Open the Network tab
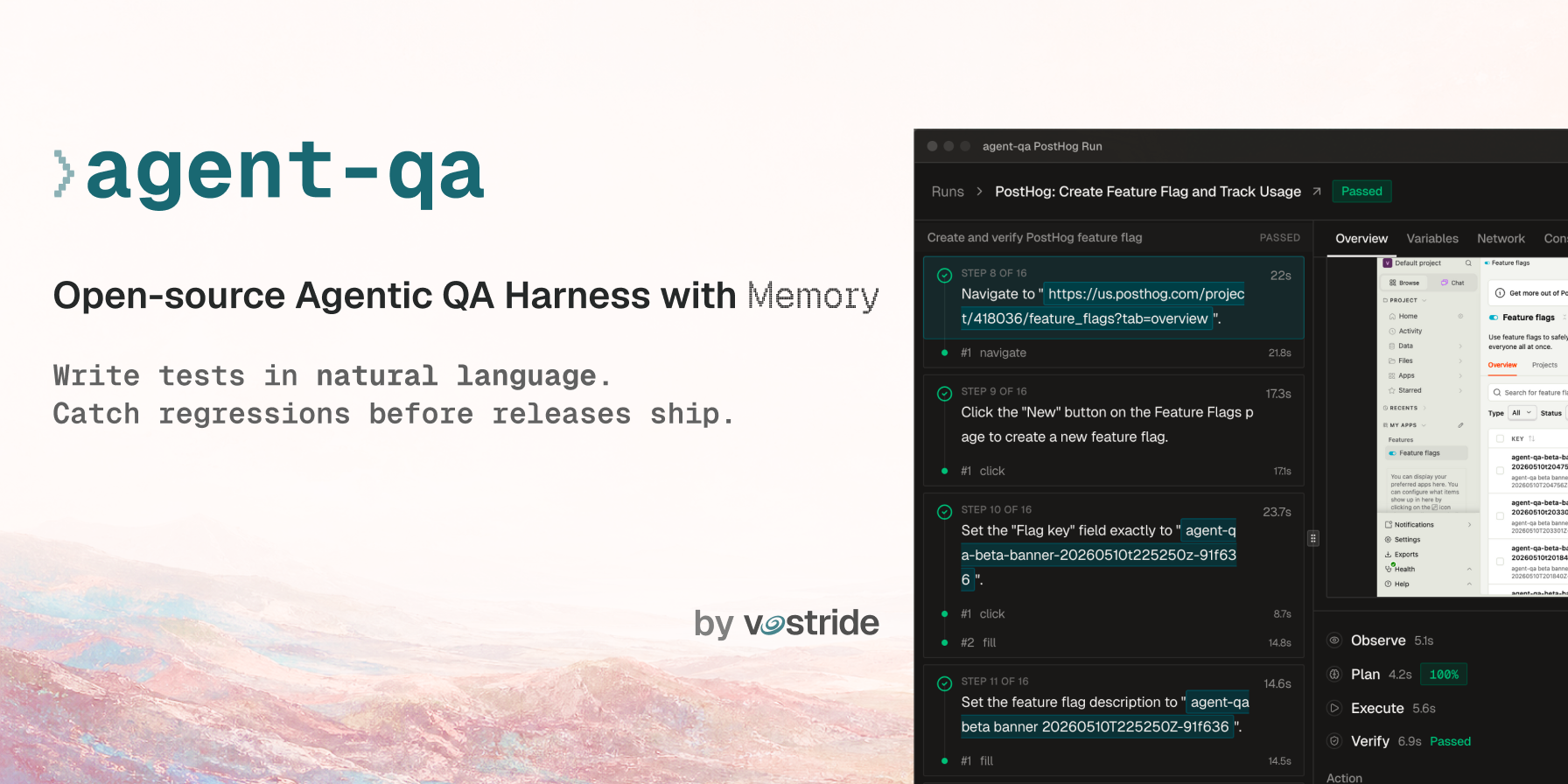This screenshot has height=784, width=1568. click(x=1501, y=239)
